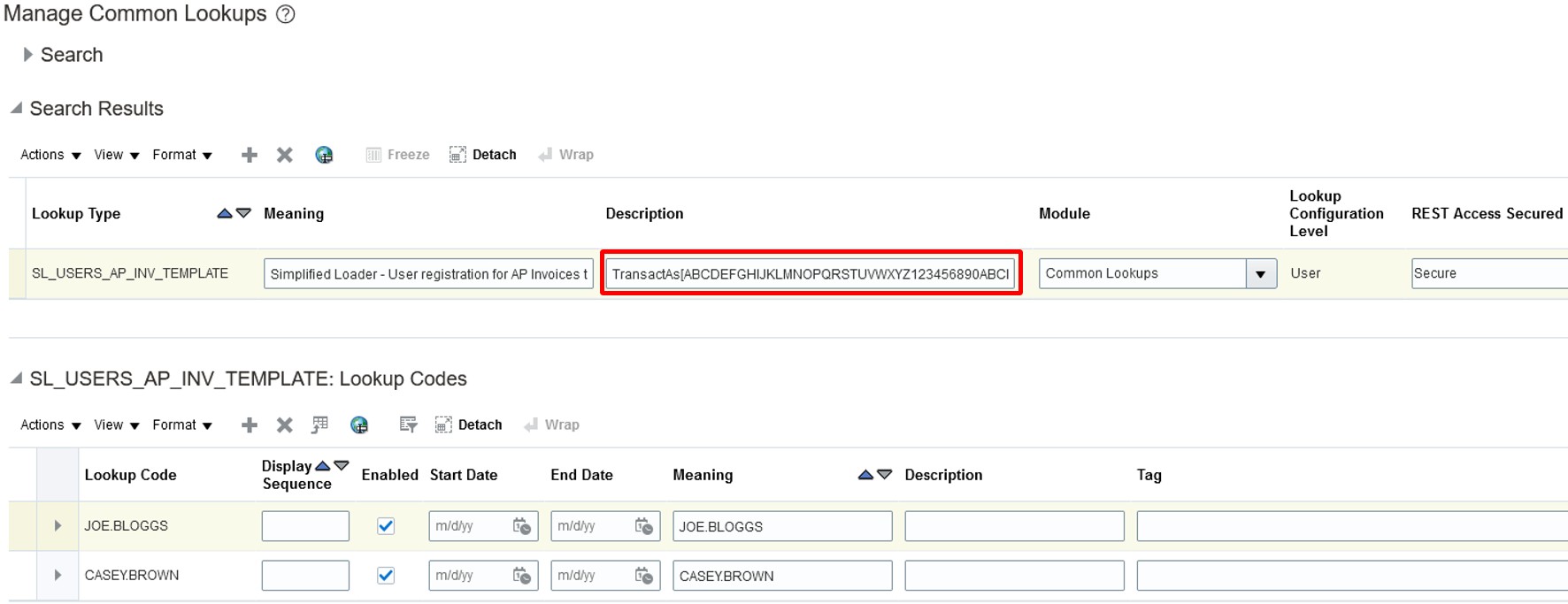Image resolution: width=1568 pixels, height=604 pixels.
Task: Expand the Search section
Action: pyautogui.click(x=28, y=55)
